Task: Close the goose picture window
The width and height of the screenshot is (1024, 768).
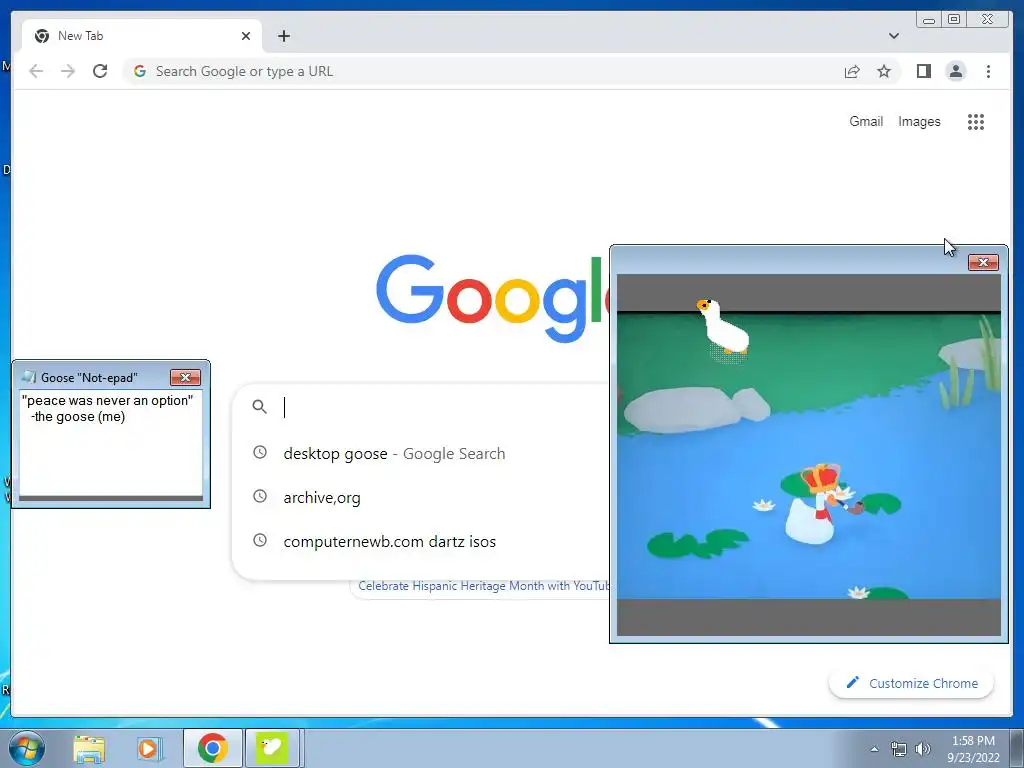Action: (983, 263)
